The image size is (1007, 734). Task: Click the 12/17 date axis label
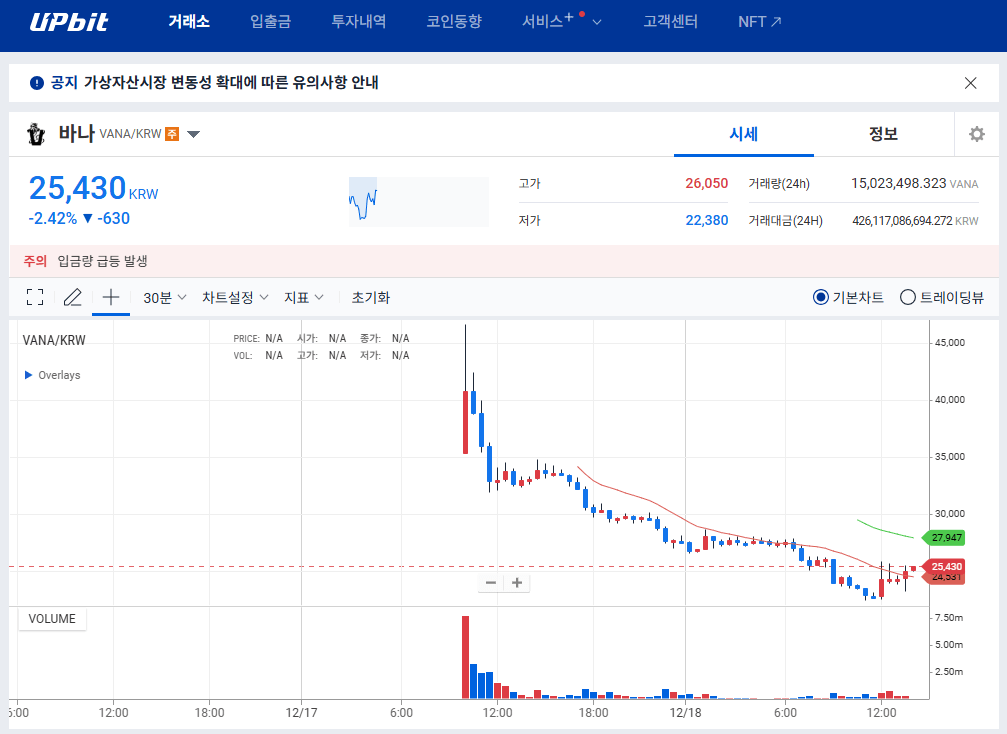point(302,713)
